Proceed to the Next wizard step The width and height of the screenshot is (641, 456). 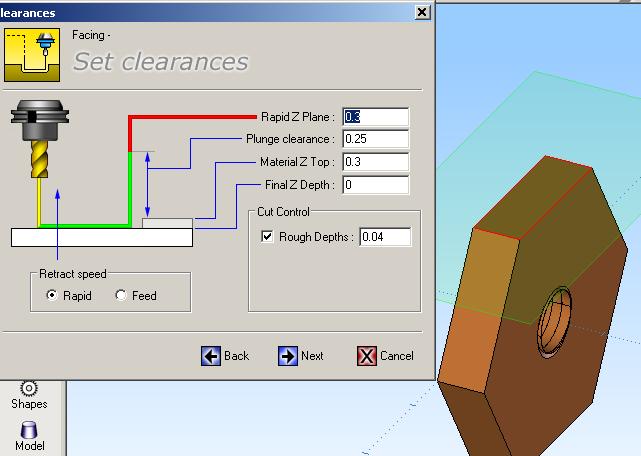[301, 355]
